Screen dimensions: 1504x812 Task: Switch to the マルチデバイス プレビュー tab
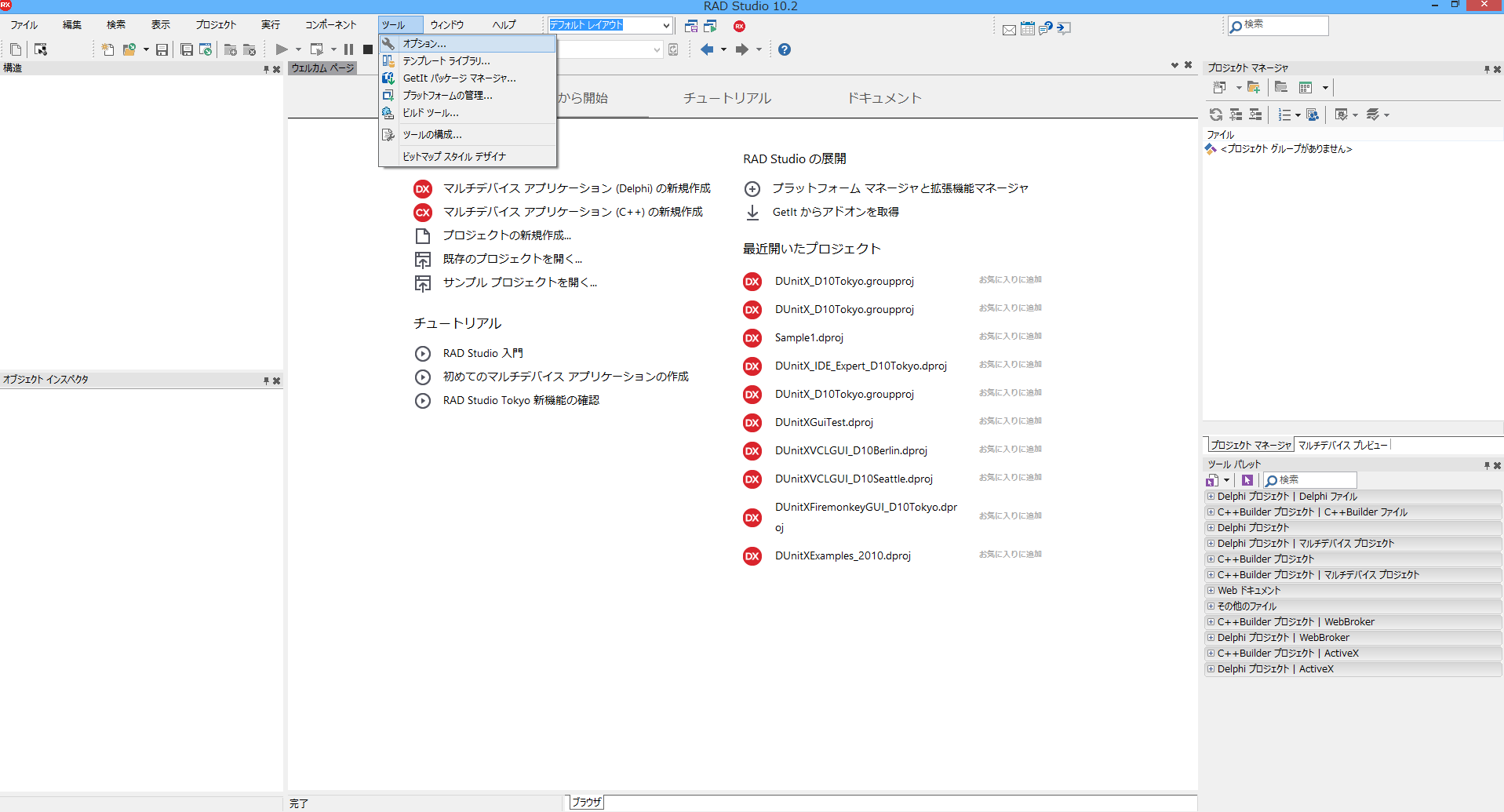tap(1342, 445)
